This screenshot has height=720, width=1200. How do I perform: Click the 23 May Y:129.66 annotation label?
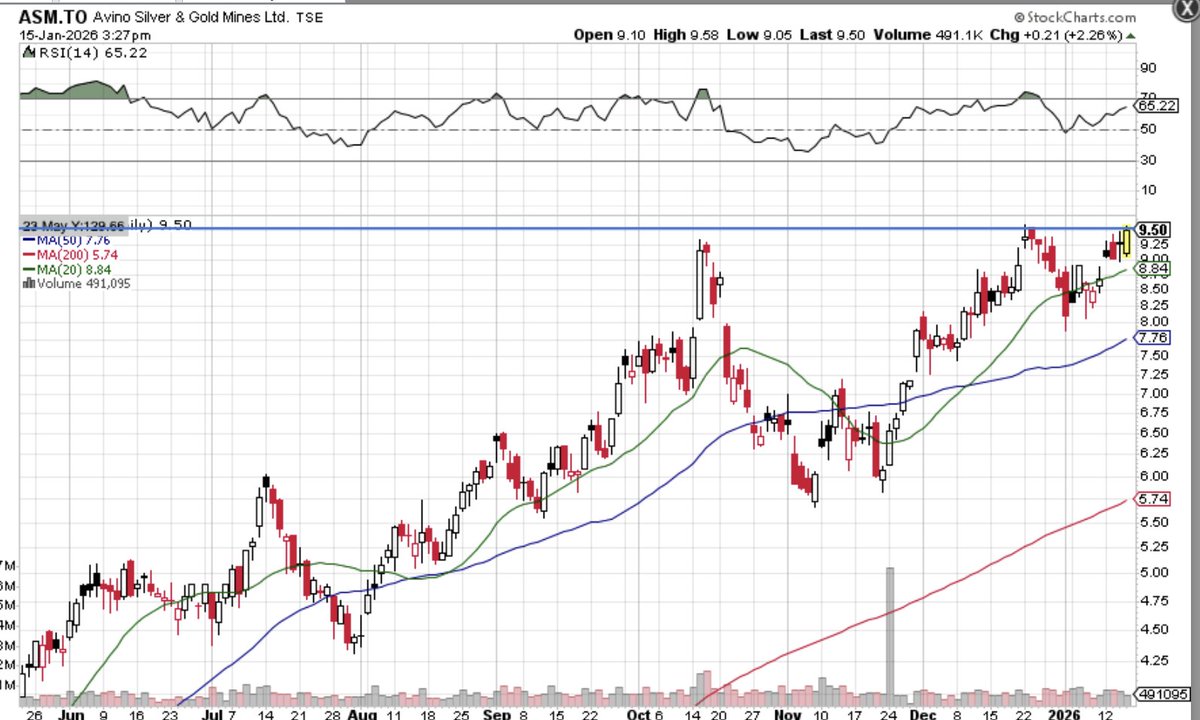point(73,227)
